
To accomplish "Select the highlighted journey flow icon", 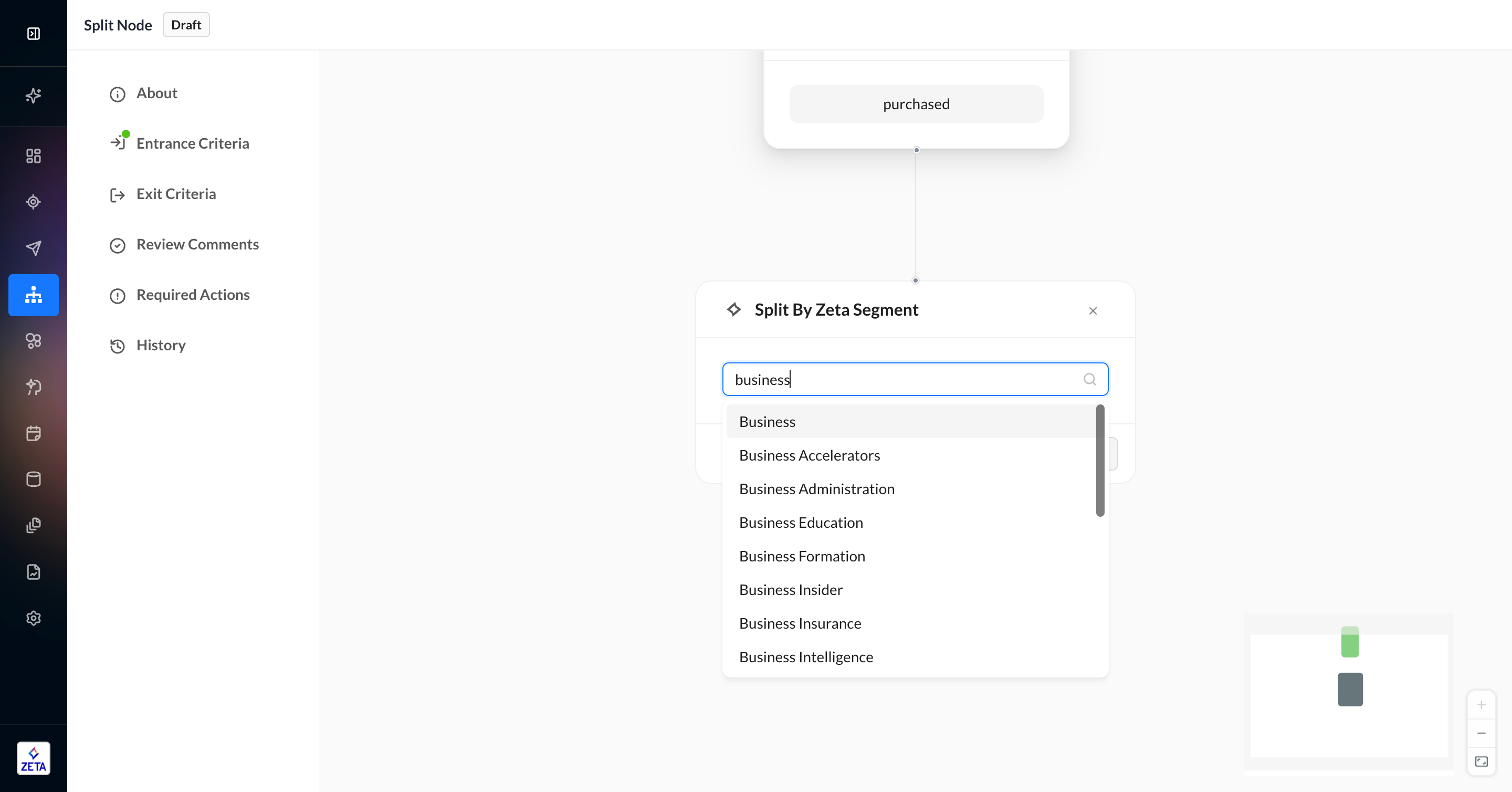I will click(34, 295).
